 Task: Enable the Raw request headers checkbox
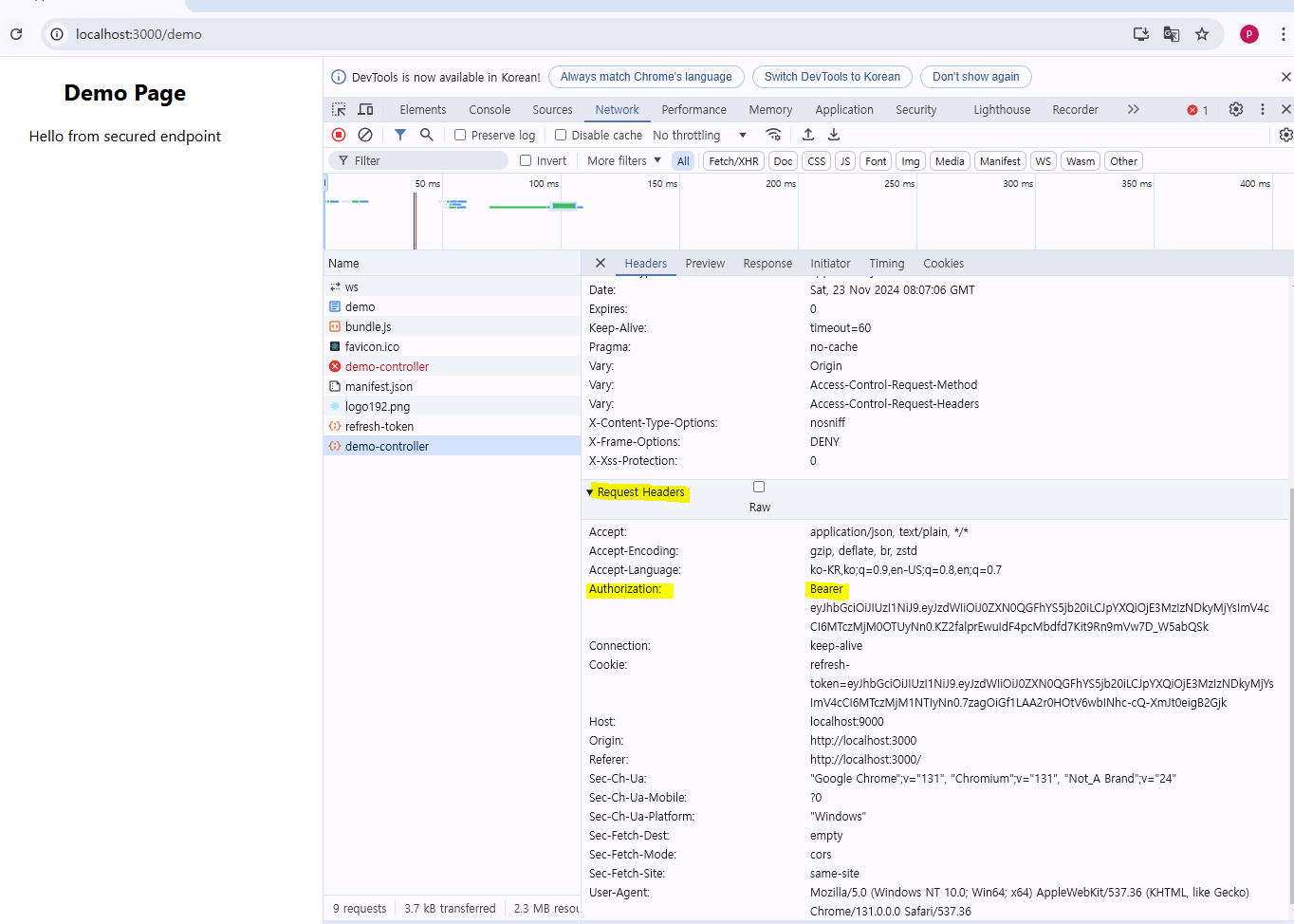759,487
